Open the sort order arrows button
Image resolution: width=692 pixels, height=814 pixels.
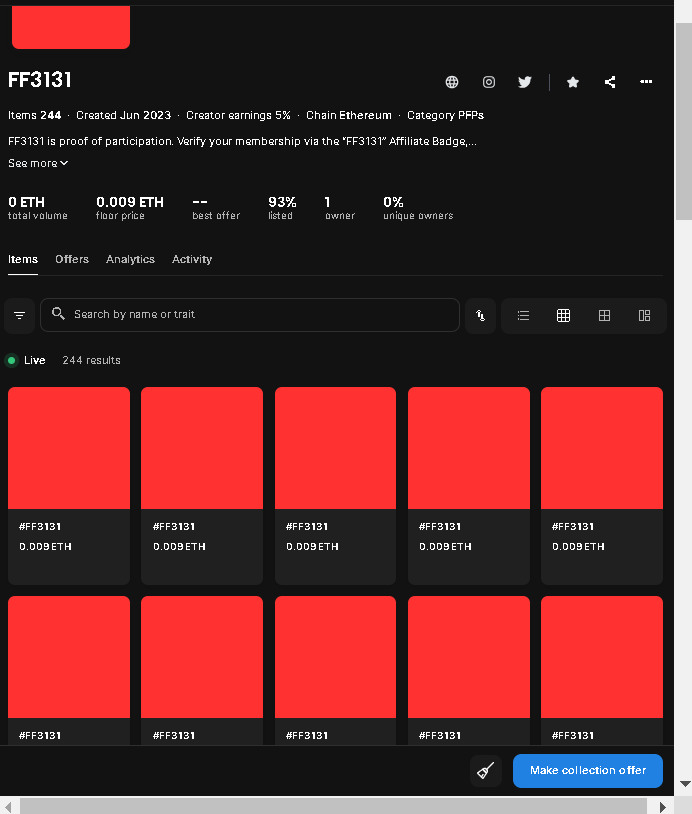click(x=480, y=315)
